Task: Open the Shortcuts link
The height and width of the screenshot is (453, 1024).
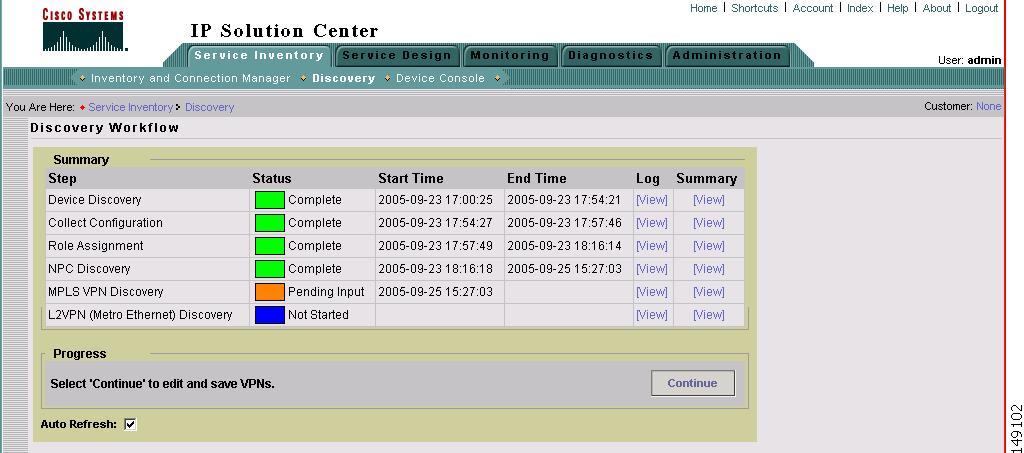Action: (754, 8)
